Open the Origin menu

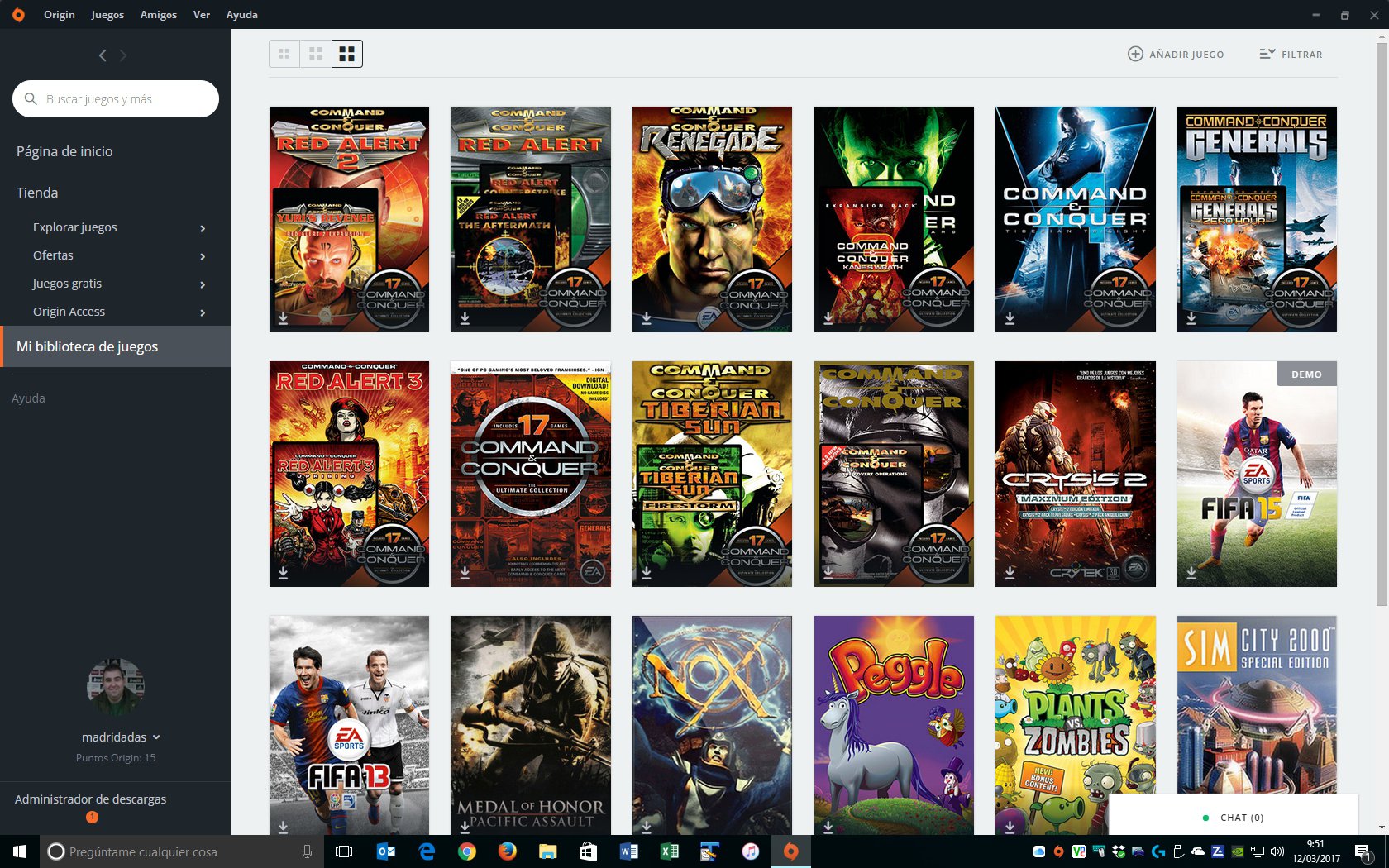[x=60, y=15]
